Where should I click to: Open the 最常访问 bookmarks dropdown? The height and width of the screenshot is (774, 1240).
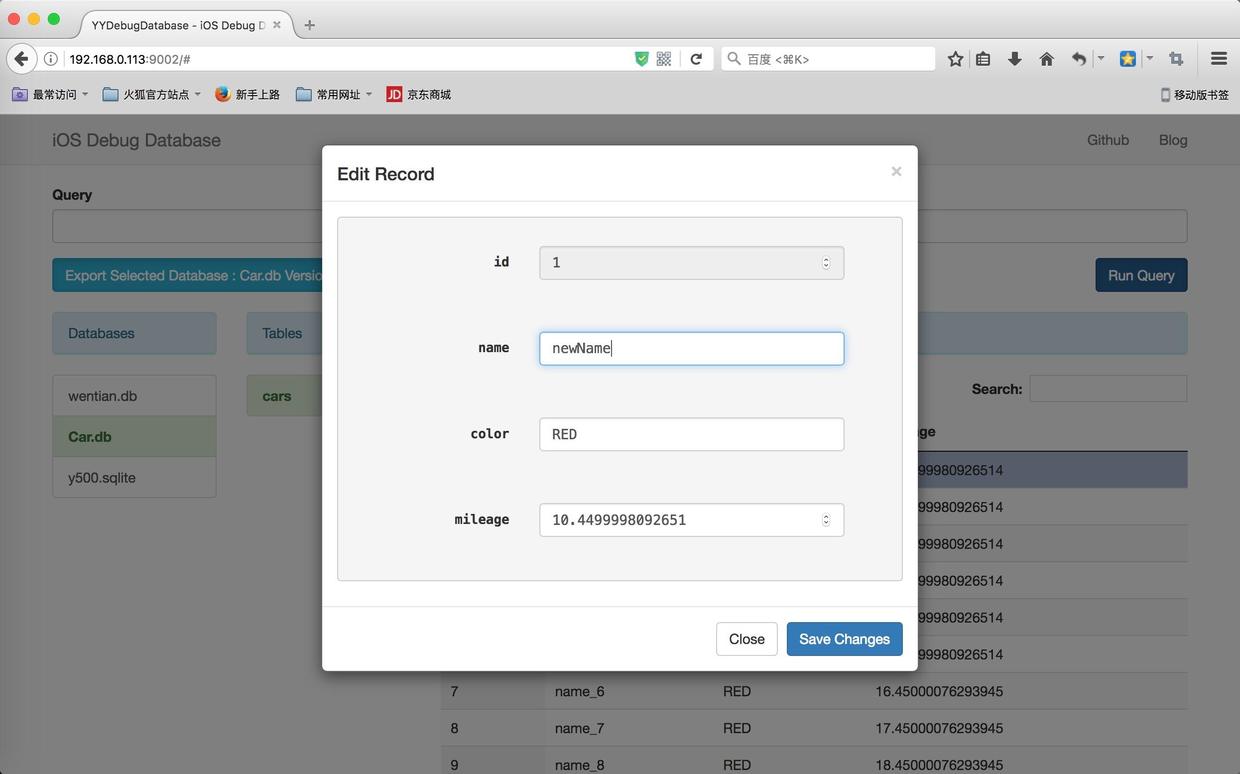50,94
